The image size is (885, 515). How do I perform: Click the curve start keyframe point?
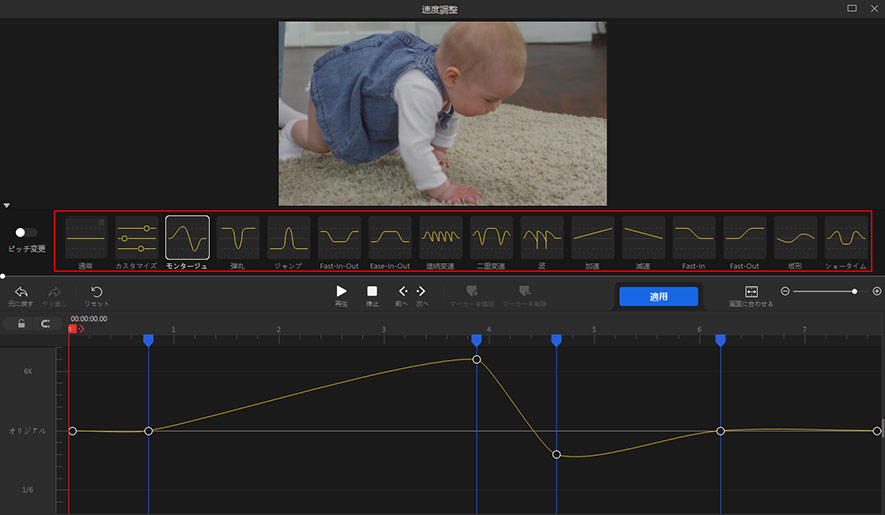click(x=73, y=431)
